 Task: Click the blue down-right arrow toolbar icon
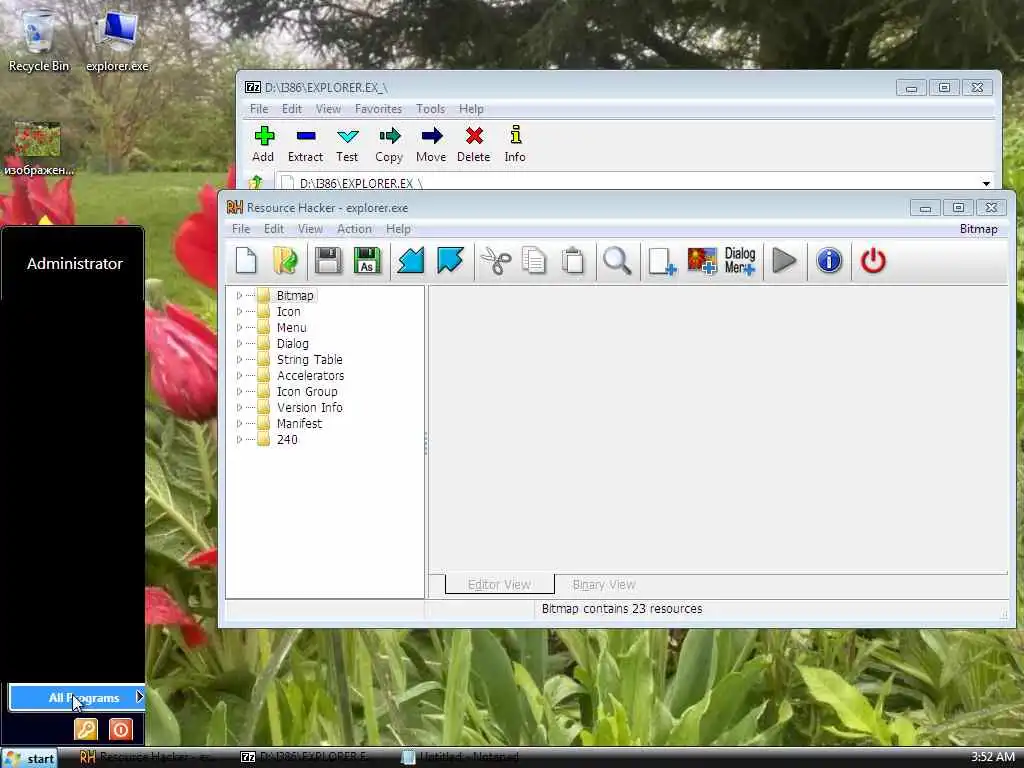(x=450, y=261)
